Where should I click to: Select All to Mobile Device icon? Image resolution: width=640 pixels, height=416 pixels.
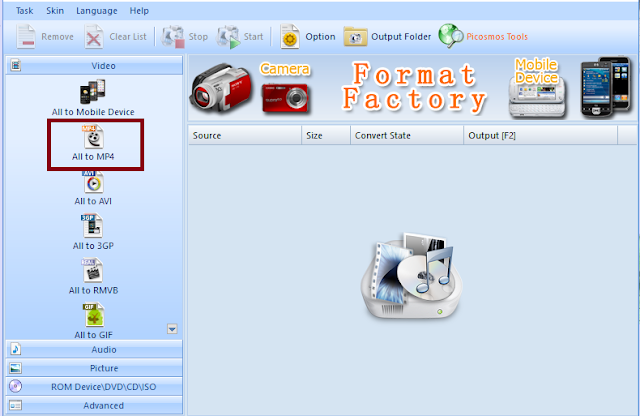(93, 91)
